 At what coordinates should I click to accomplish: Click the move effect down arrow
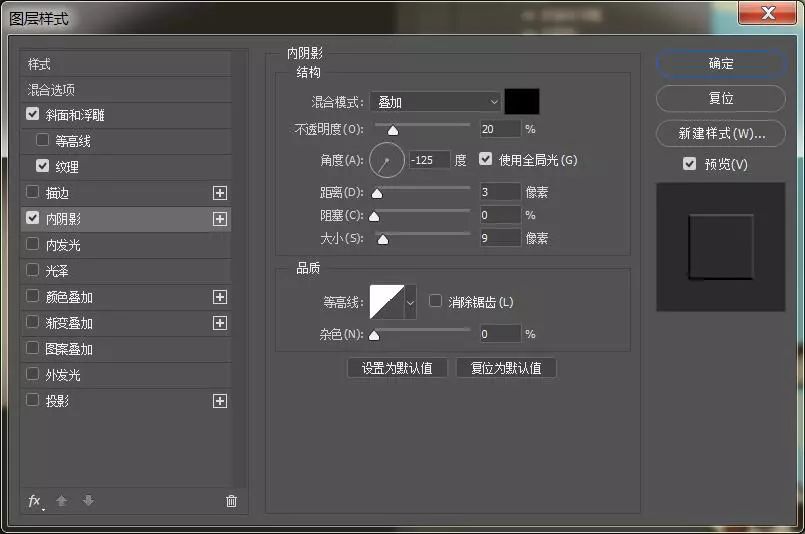88,501
